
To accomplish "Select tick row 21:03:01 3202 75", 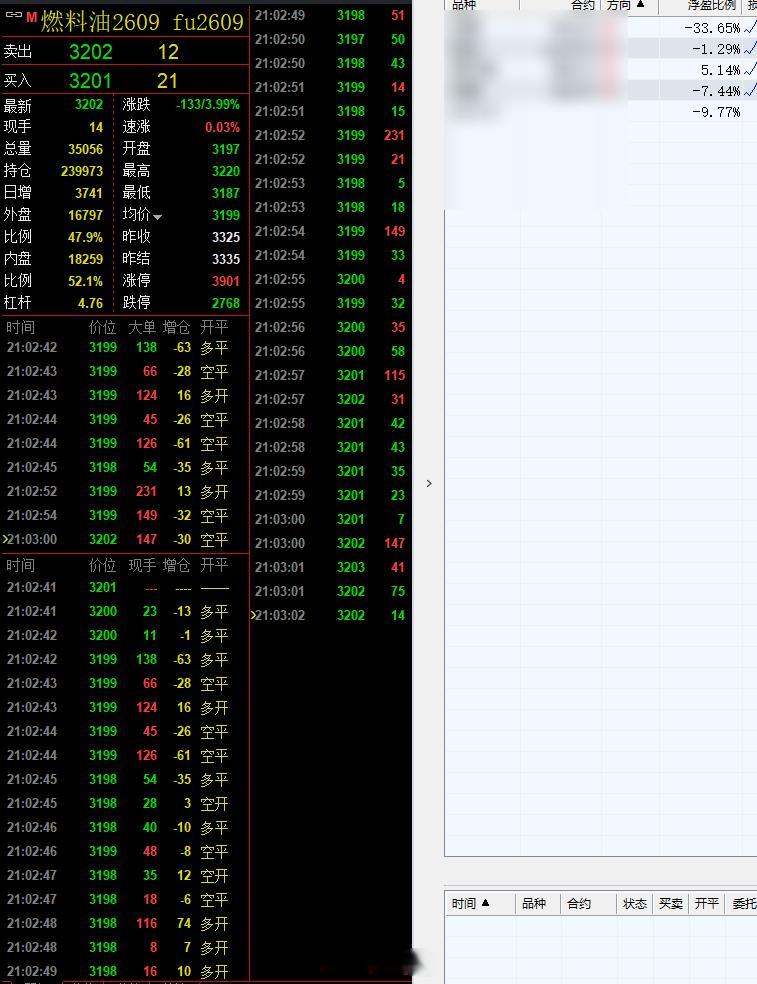I will click(331, 591).
